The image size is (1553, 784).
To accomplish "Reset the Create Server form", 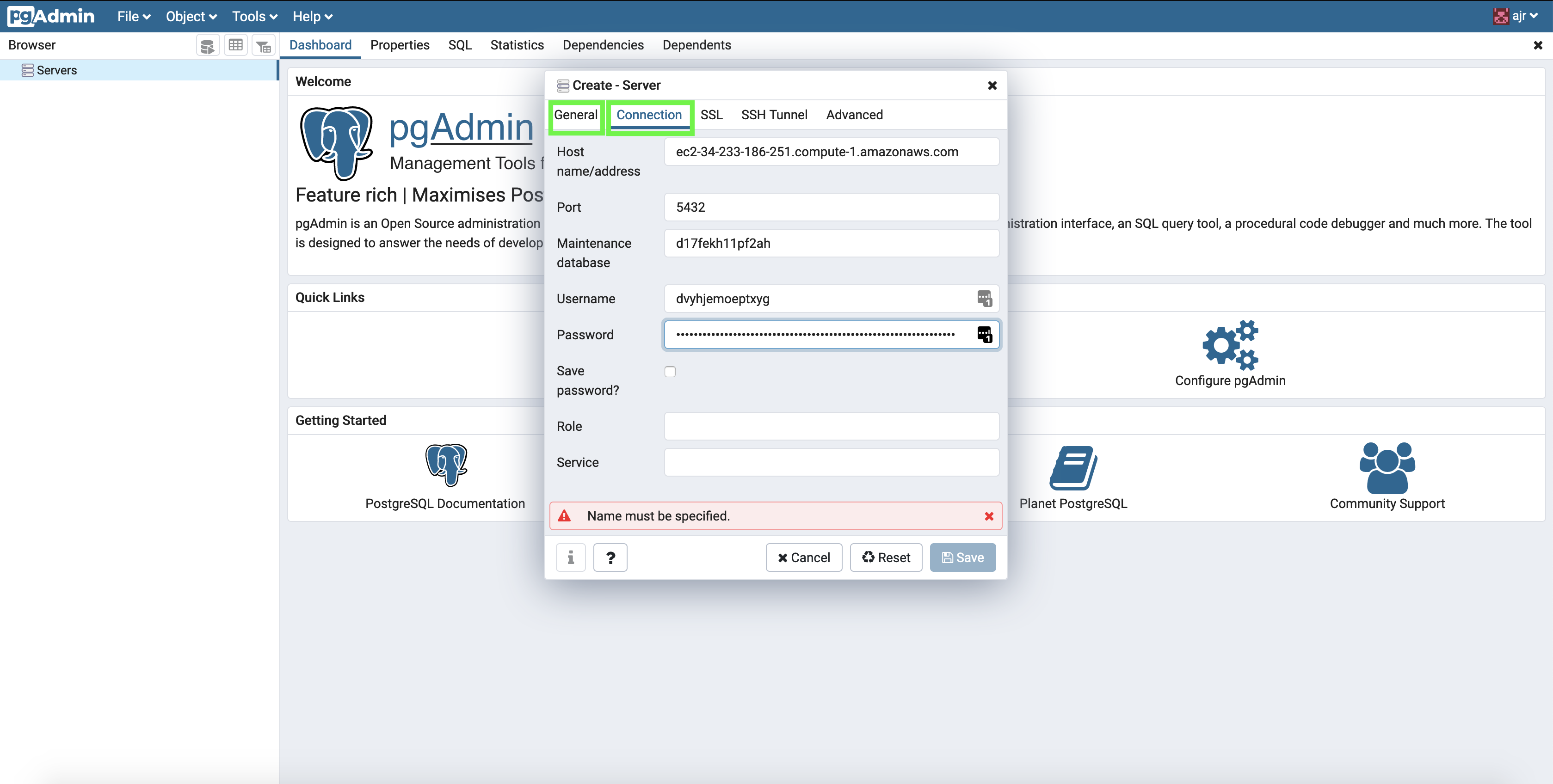I will click(886, 557).
